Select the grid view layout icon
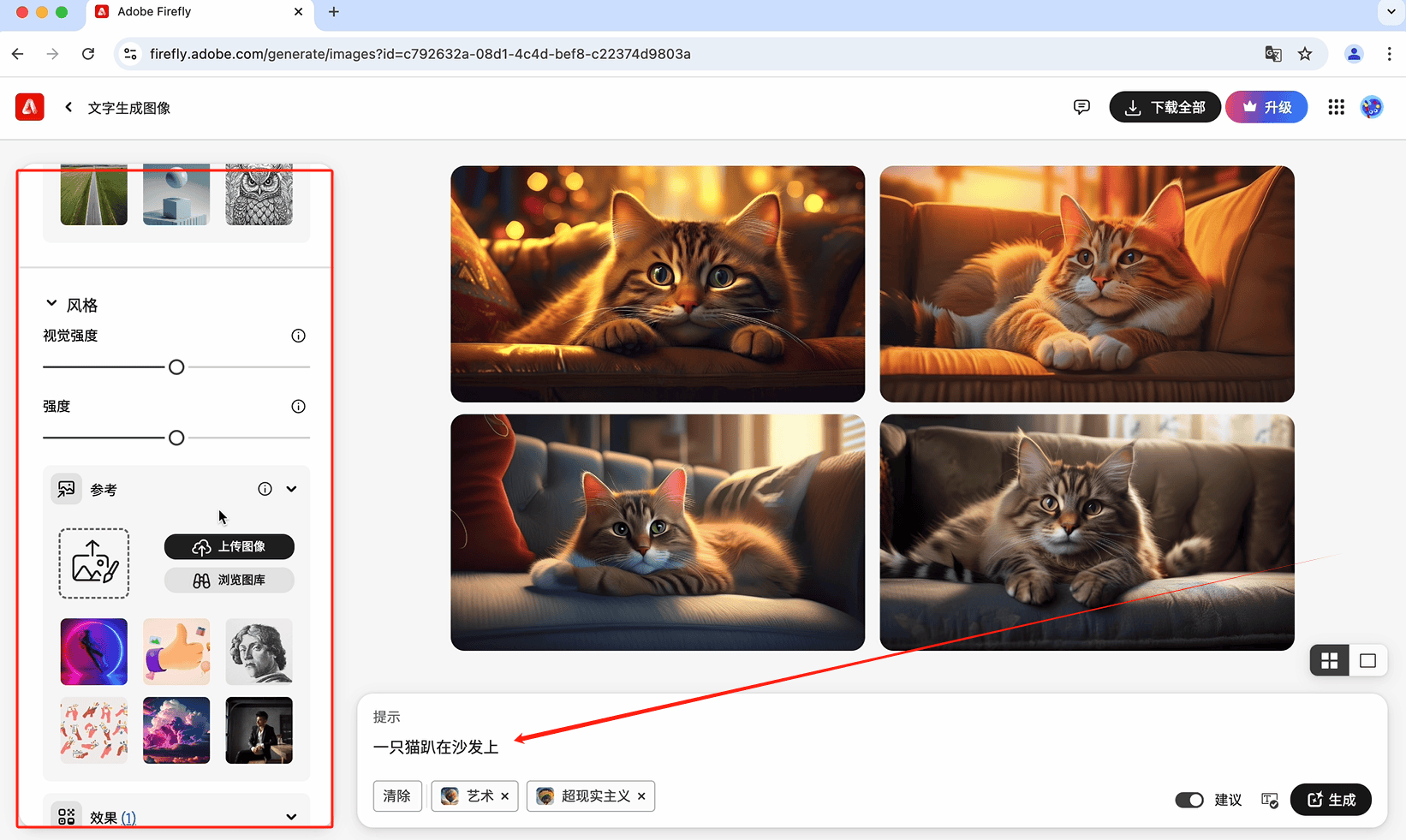 click(x=1329, y=660)
